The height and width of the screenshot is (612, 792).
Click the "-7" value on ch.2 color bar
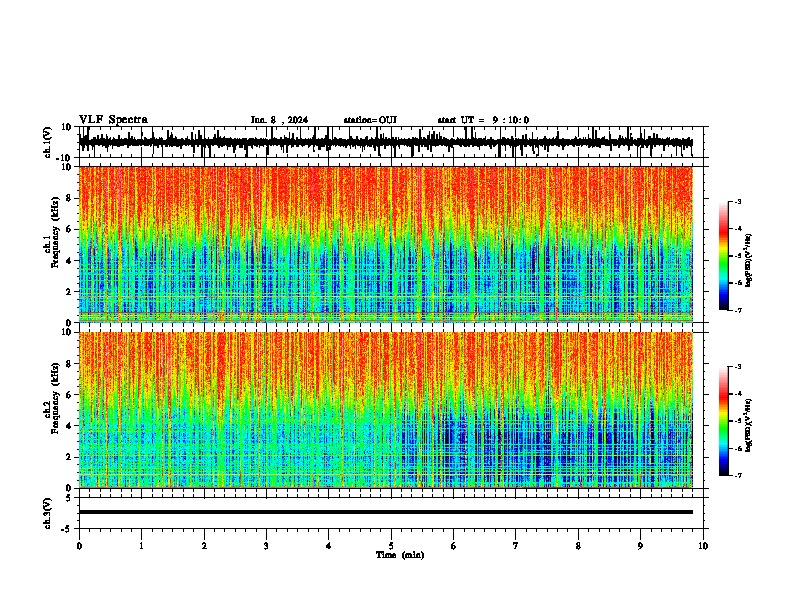coord(737,475)
